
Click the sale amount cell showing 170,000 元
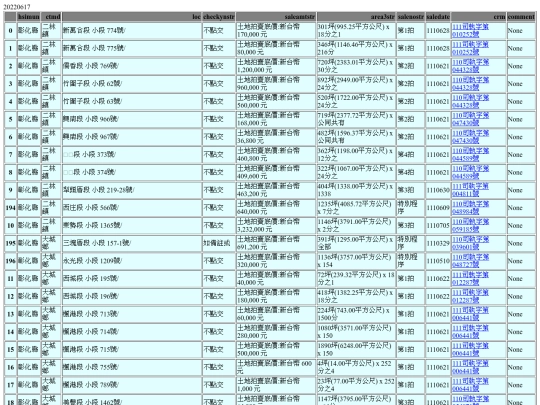click(276, 31)
